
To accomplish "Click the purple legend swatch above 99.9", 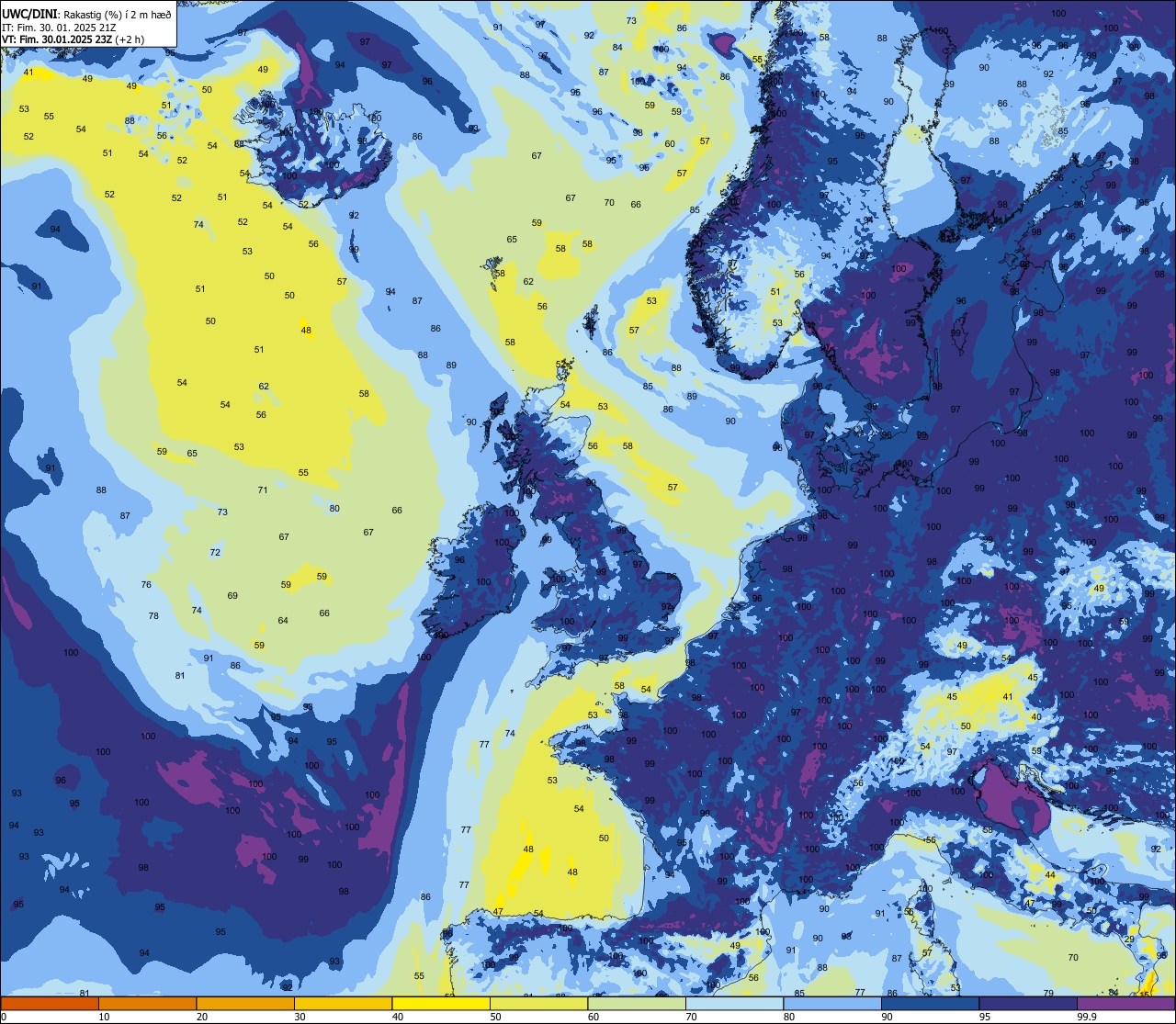I will [1125, 1003].
